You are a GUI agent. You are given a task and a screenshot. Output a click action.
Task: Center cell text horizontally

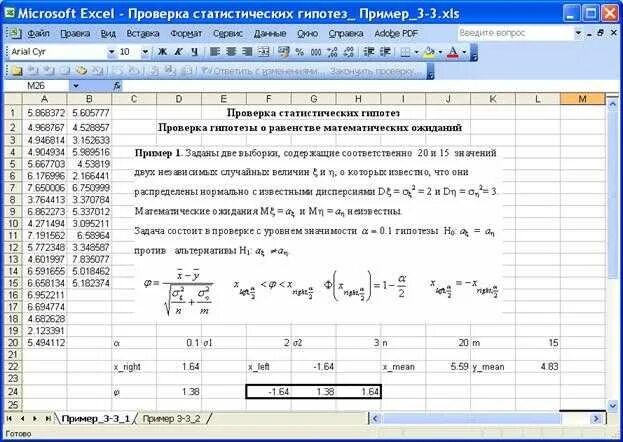coord(231,52)
